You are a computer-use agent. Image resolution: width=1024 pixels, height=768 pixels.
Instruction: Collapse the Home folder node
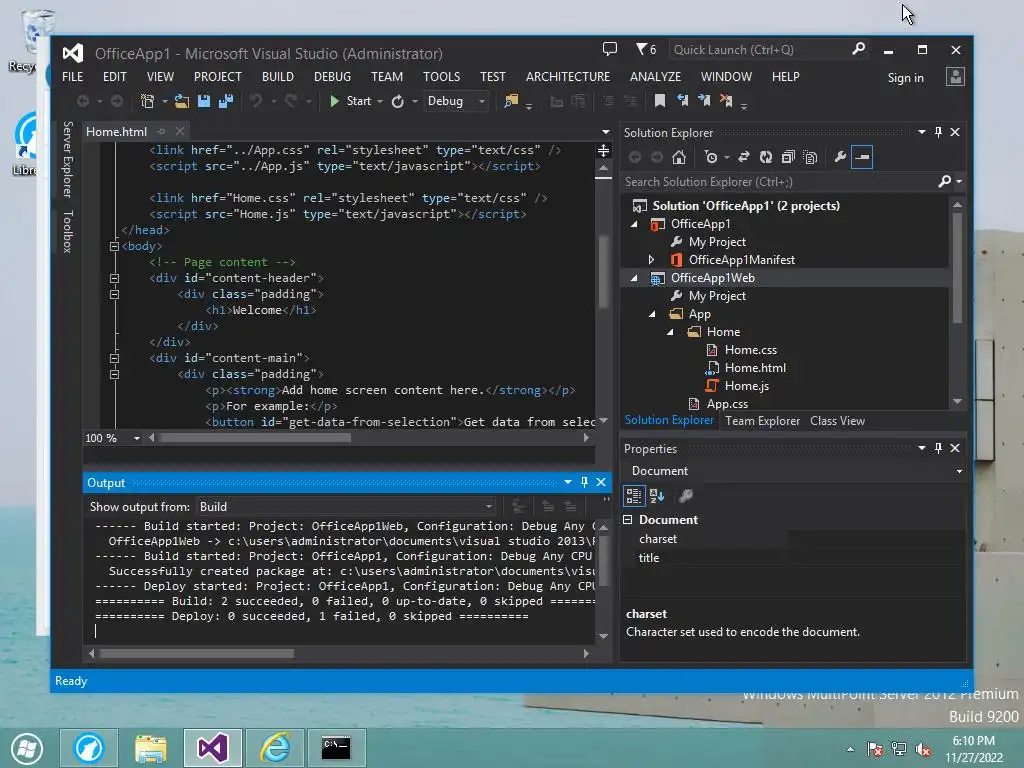671,332
